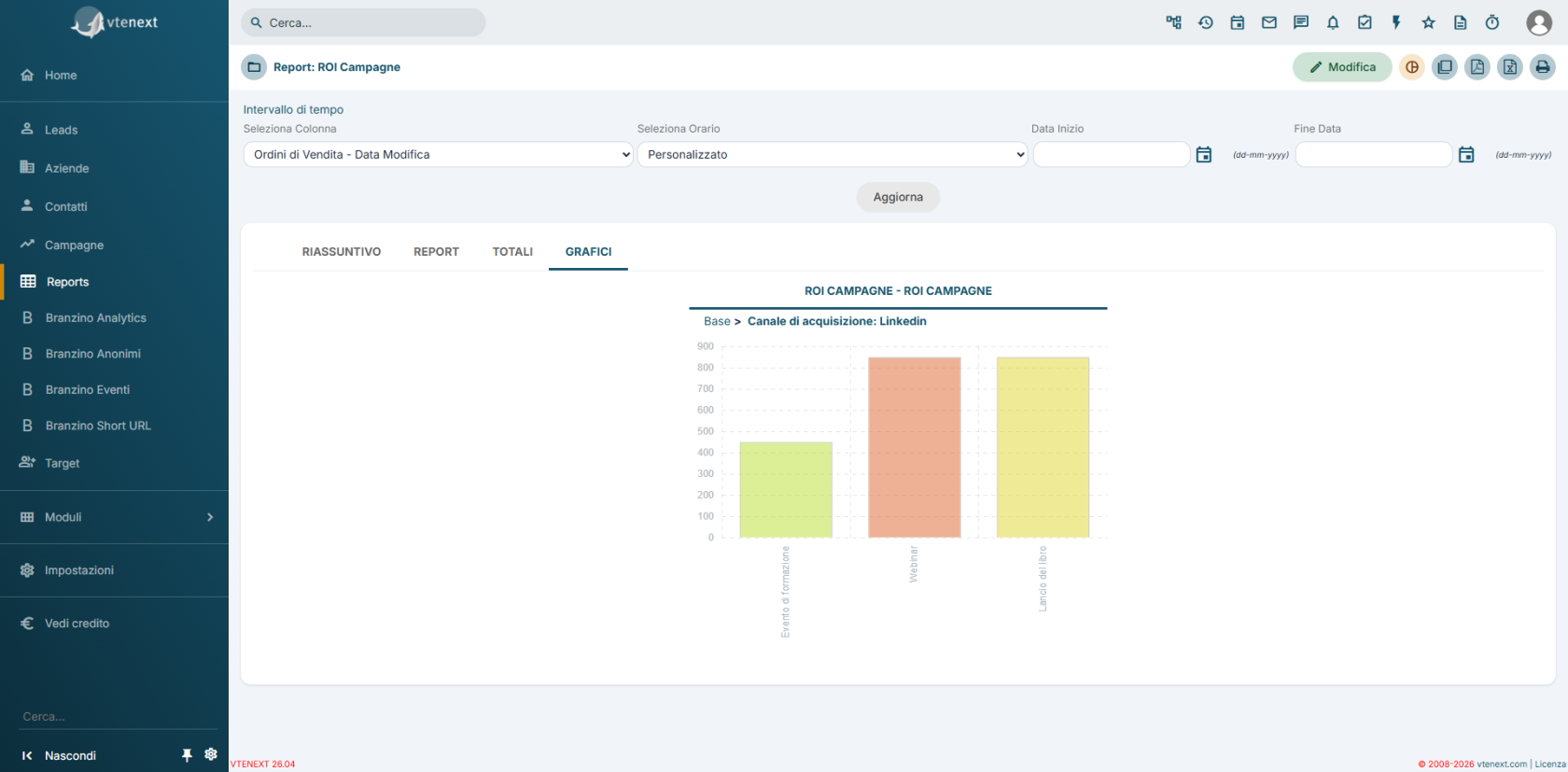1568x772 pixels.
Task: Export report to Excel icon
Action: pyautogui.click(x=1510, y=67)
